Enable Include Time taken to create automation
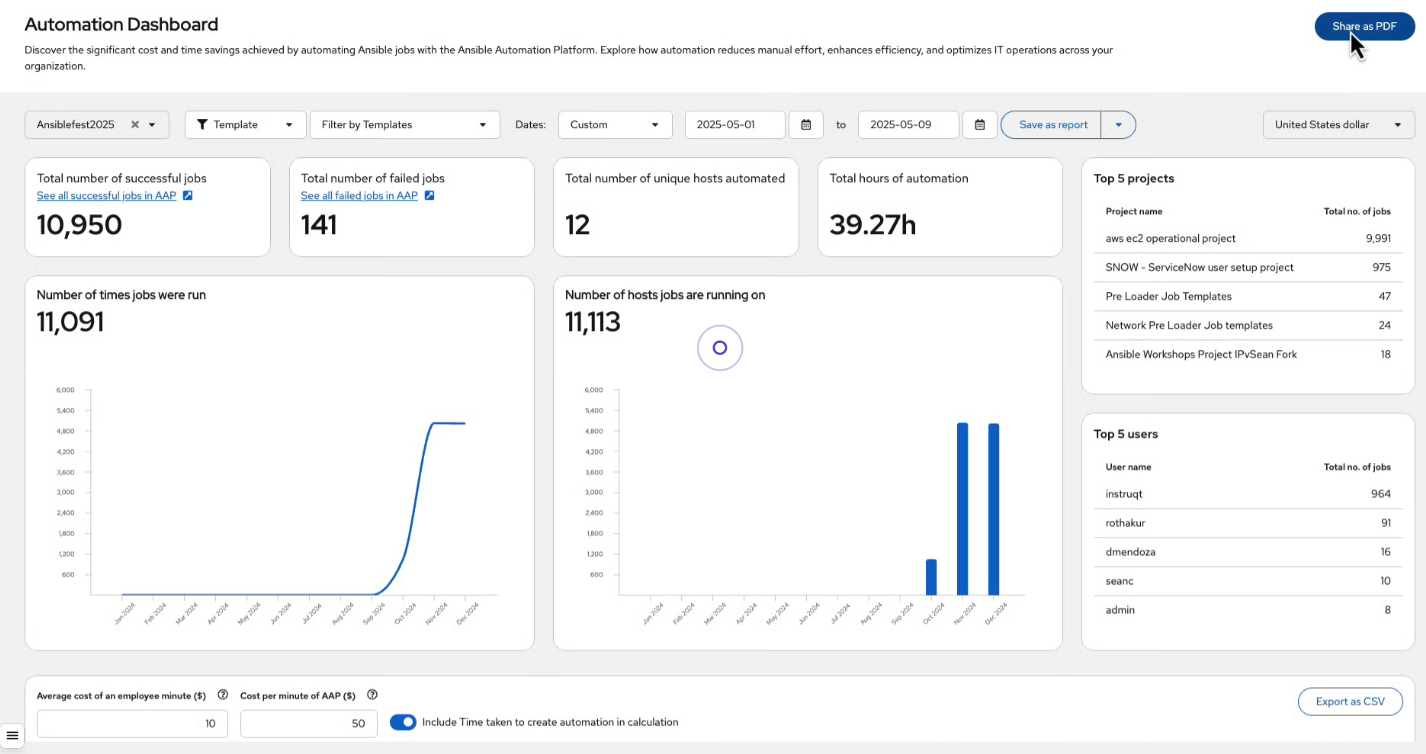The height and width of the screenshot is (754, 1426). (403, 721)
